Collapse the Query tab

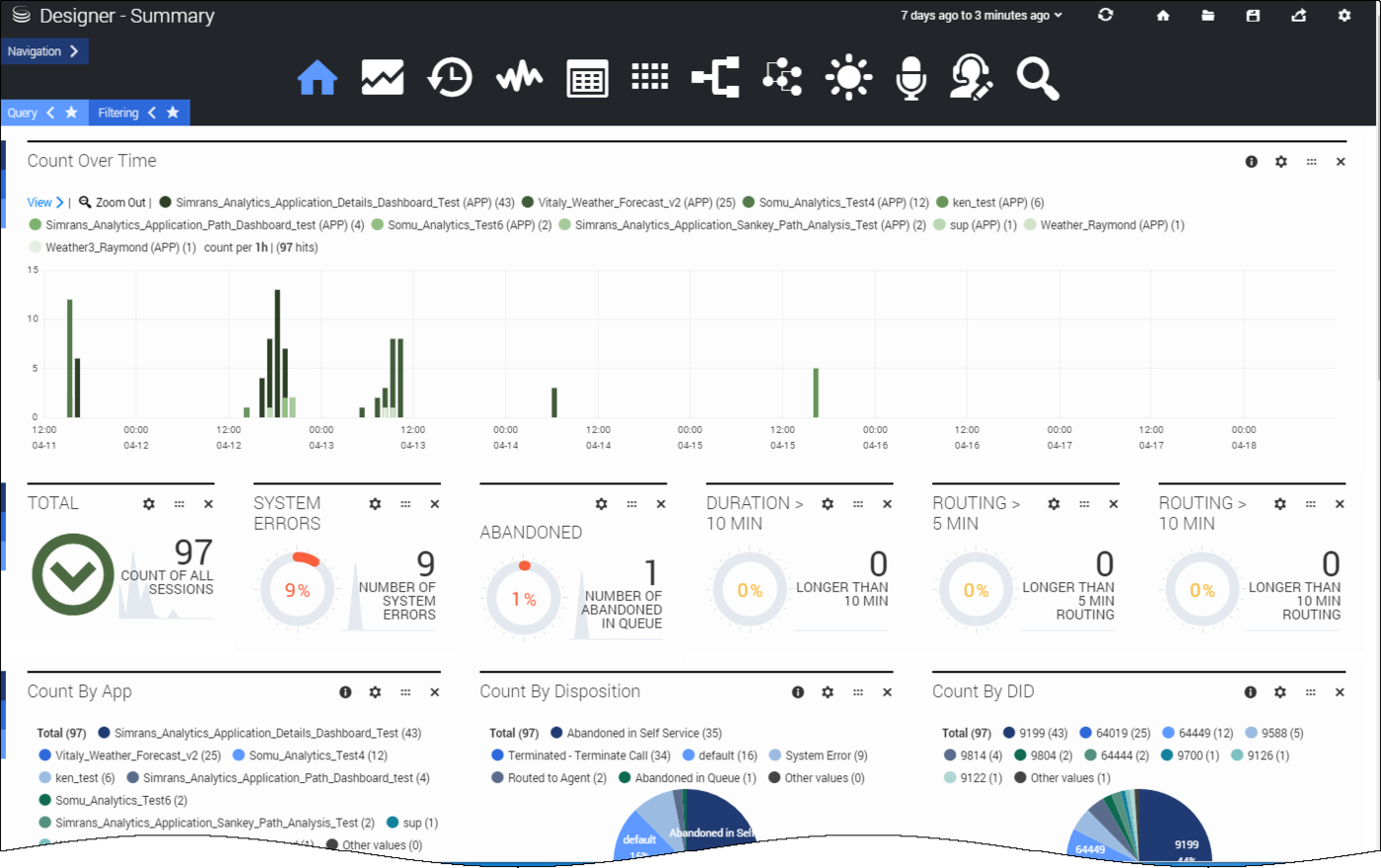[x=50, y=112]
